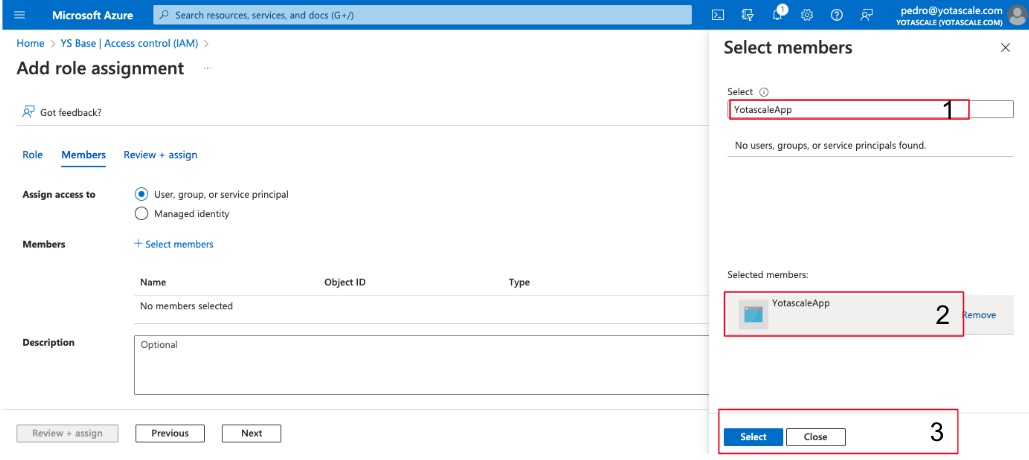Viewport: 1029px width, 460px height.
Task: Remove YotascaleApp from selected members
Action: tap(979, 315)
